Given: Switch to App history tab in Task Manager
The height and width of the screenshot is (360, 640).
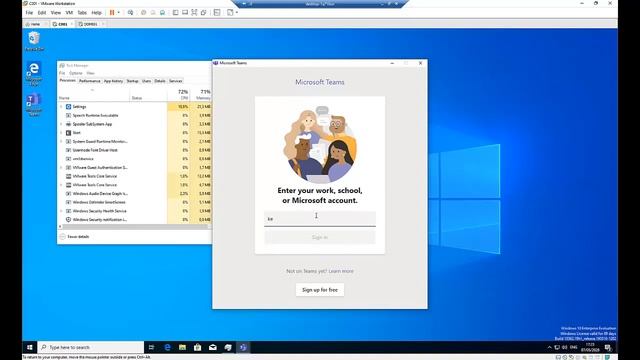Looking at the screenshot, I should click(113, 81).
